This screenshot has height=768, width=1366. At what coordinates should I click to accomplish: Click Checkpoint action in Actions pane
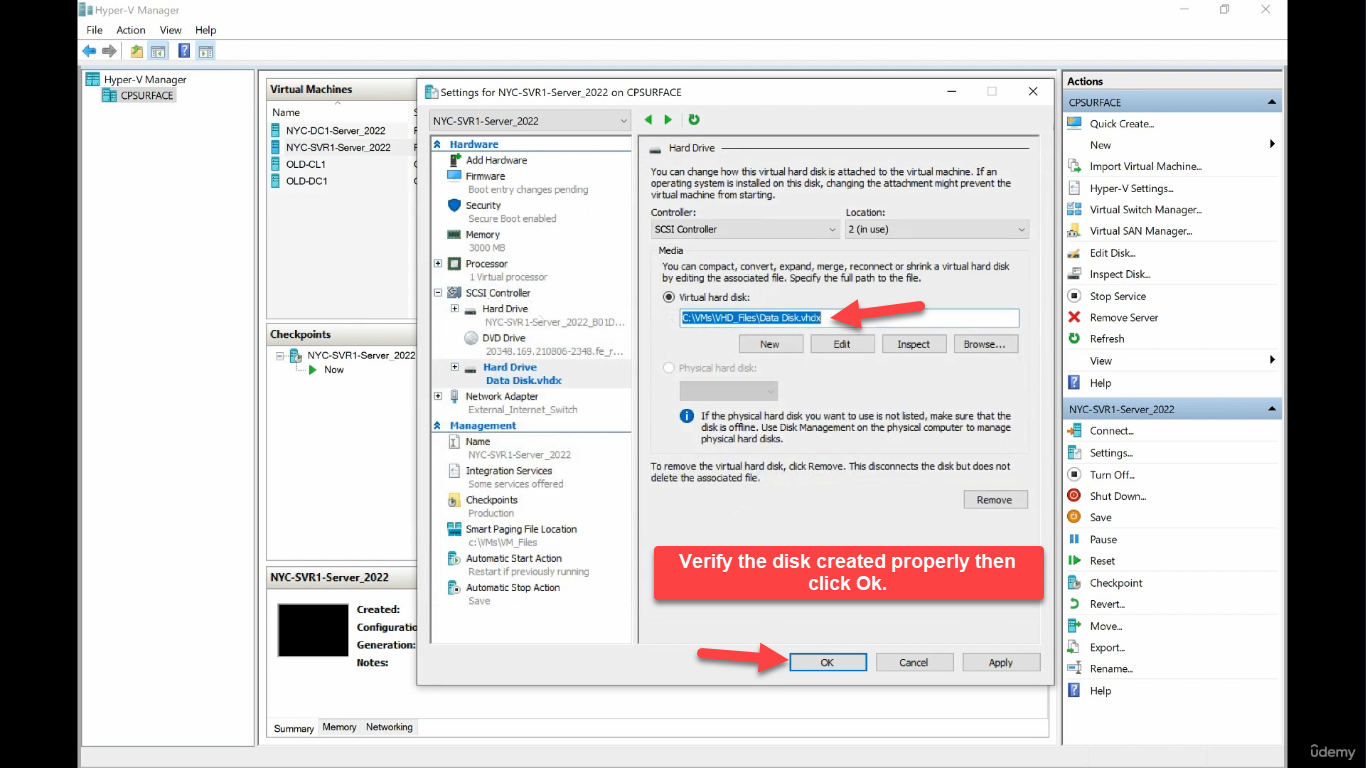click(x=1115, y=583)
